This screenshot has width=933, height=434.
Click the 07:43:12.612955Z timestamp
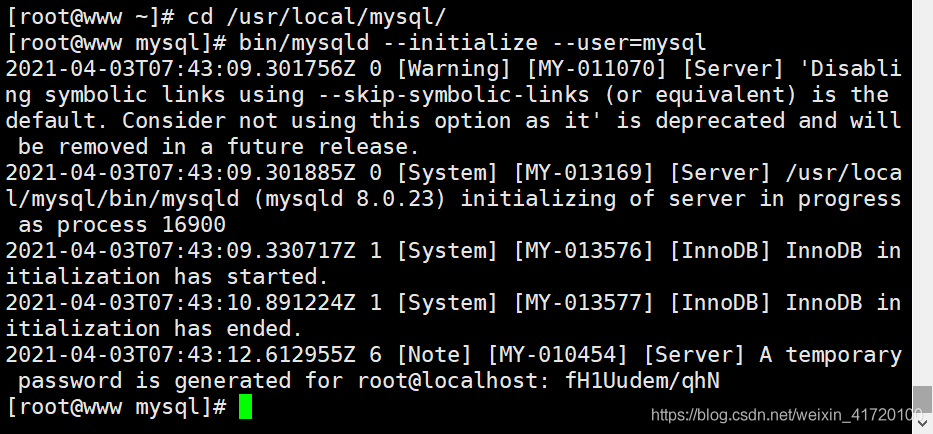(x=252, y=355)
